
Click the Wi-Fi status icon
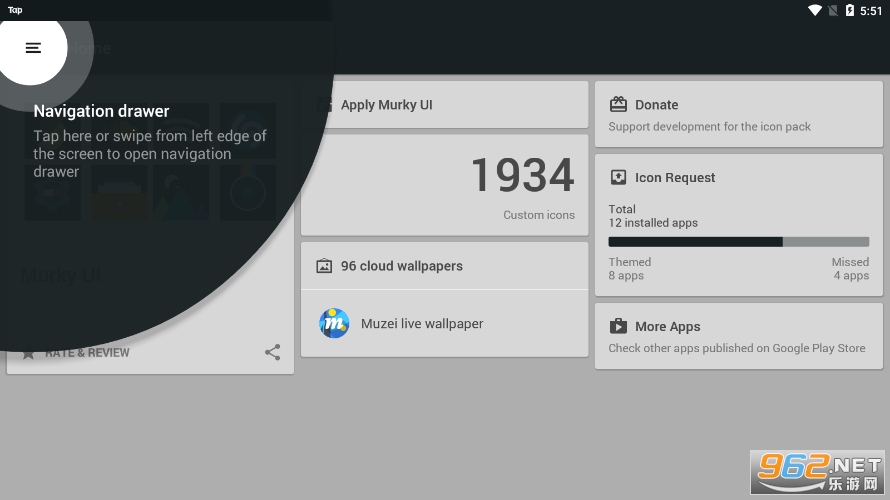pyautogui.click(x=815, y=10)
